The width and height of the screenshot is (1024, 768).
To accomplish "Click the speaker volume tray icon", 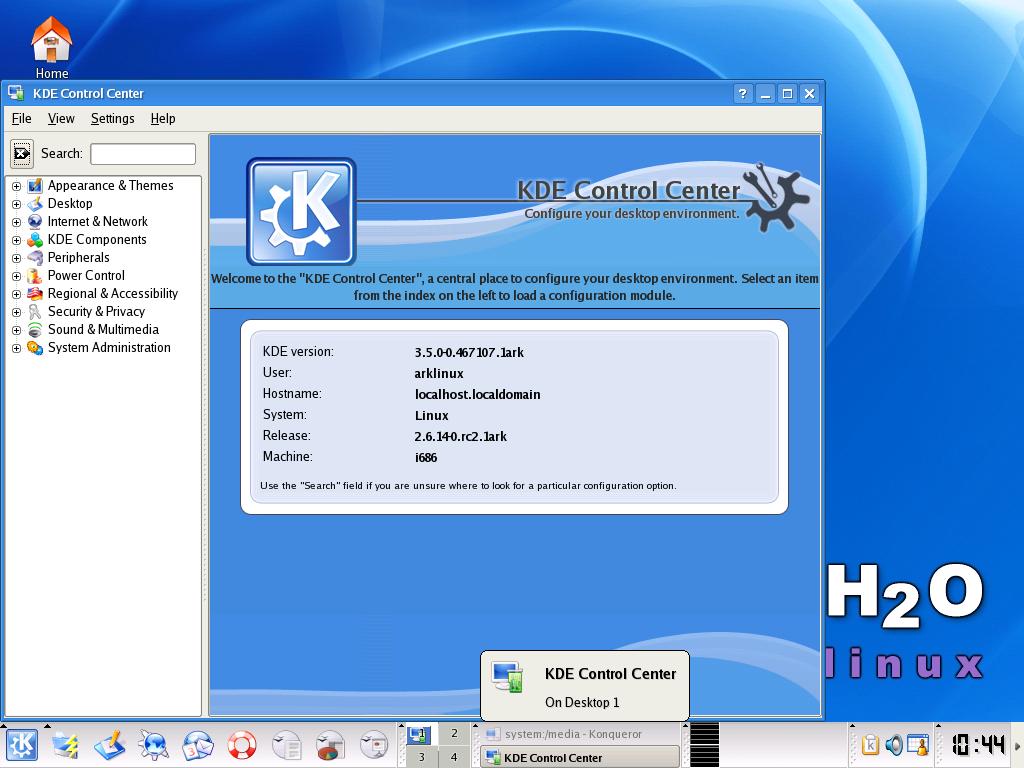I will click(x=894, y=744).
